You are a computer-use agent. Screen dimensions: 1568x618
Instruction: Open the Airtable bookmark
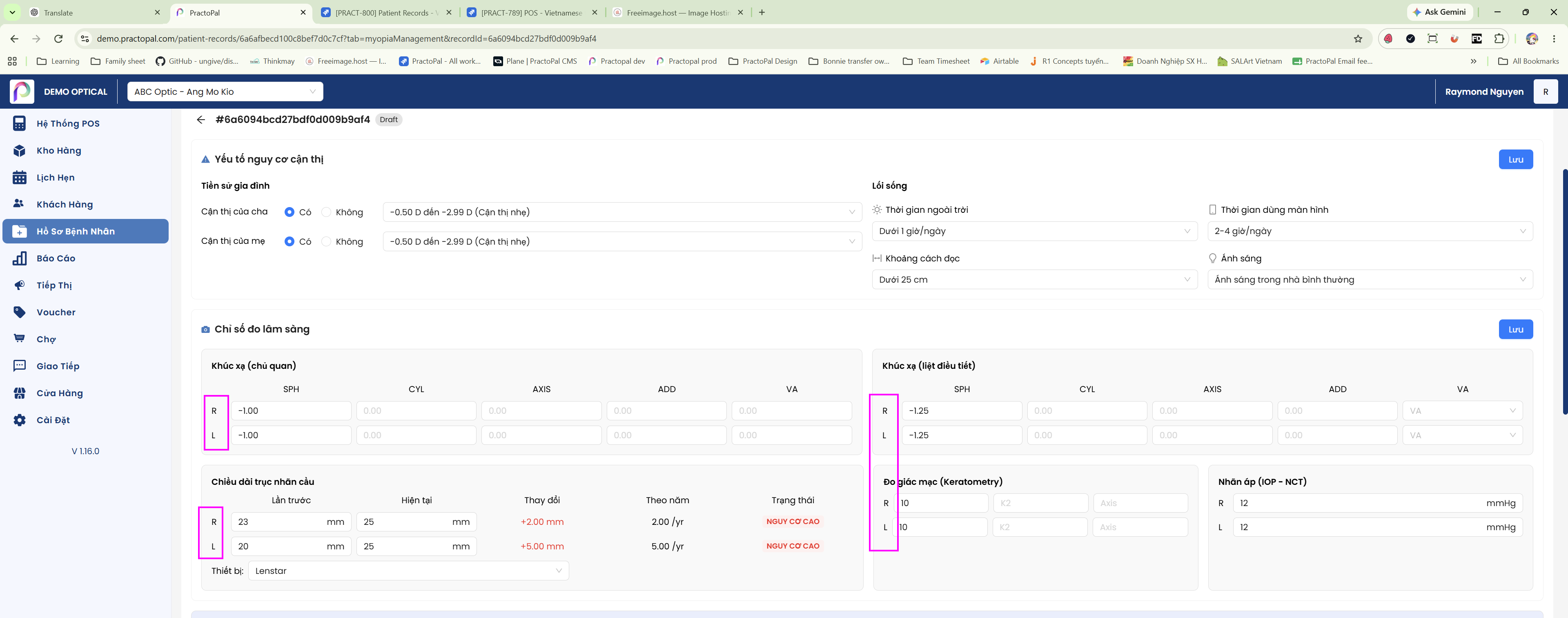point(999,61)
